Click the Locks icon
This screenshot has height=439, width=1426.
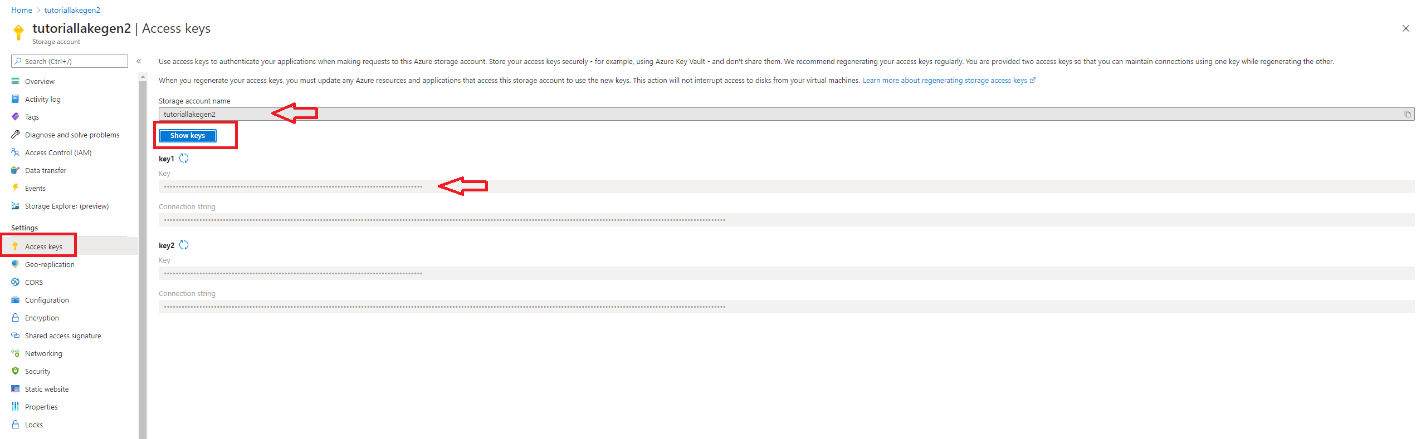pyautogui.click(x=15, y=425)
